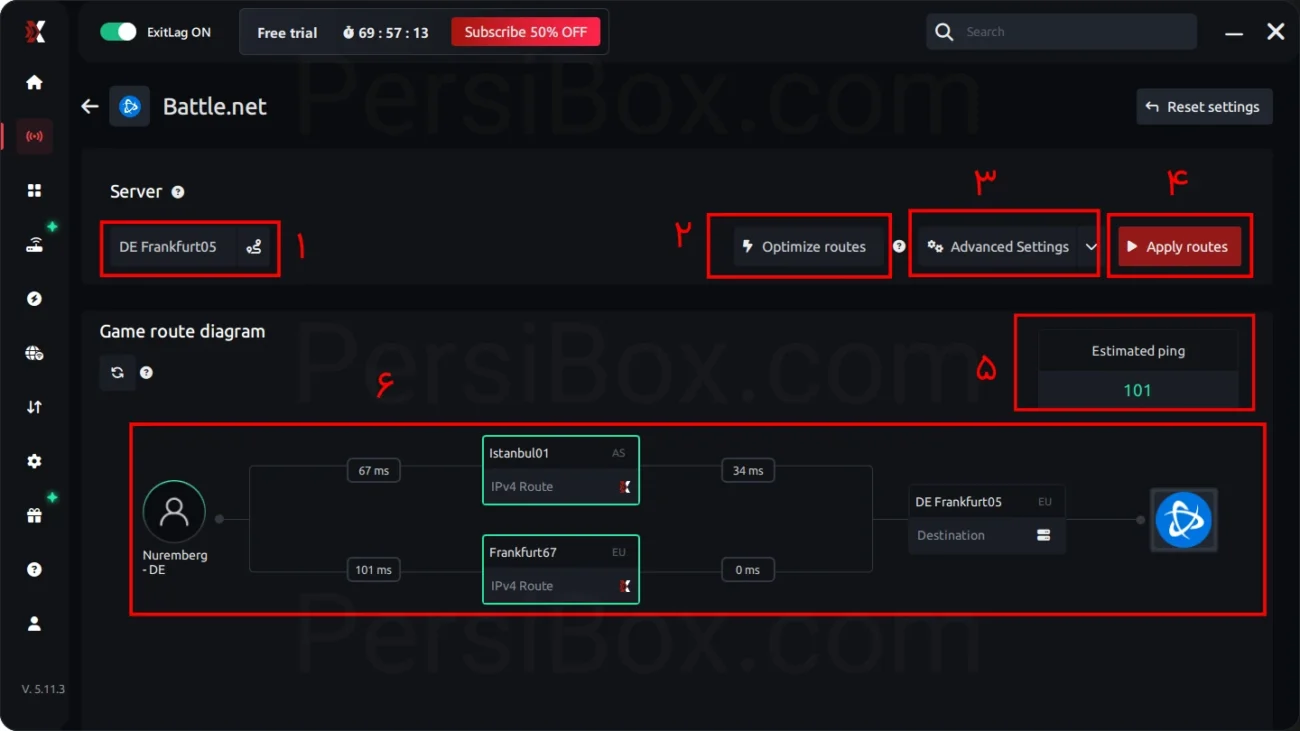This screenshot has width=1300, height=731.
Task: Click the Game route diagram heading
Action: [x=183, y=331]
